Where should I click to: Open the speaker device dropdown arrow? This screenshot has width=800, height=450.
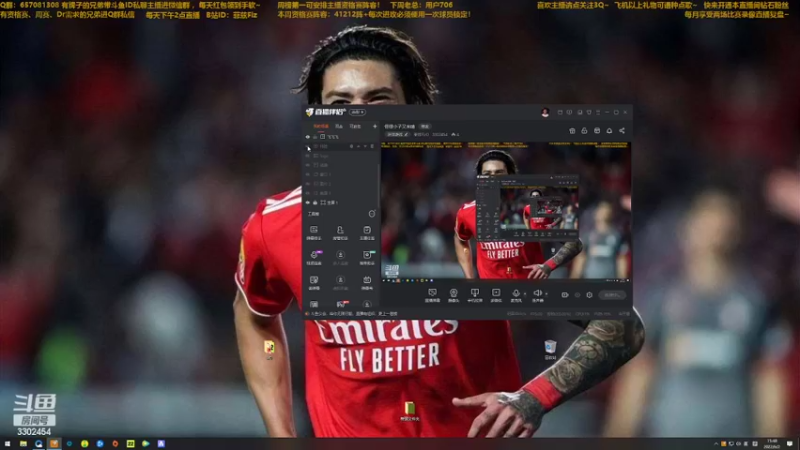[x=546, y=294]
